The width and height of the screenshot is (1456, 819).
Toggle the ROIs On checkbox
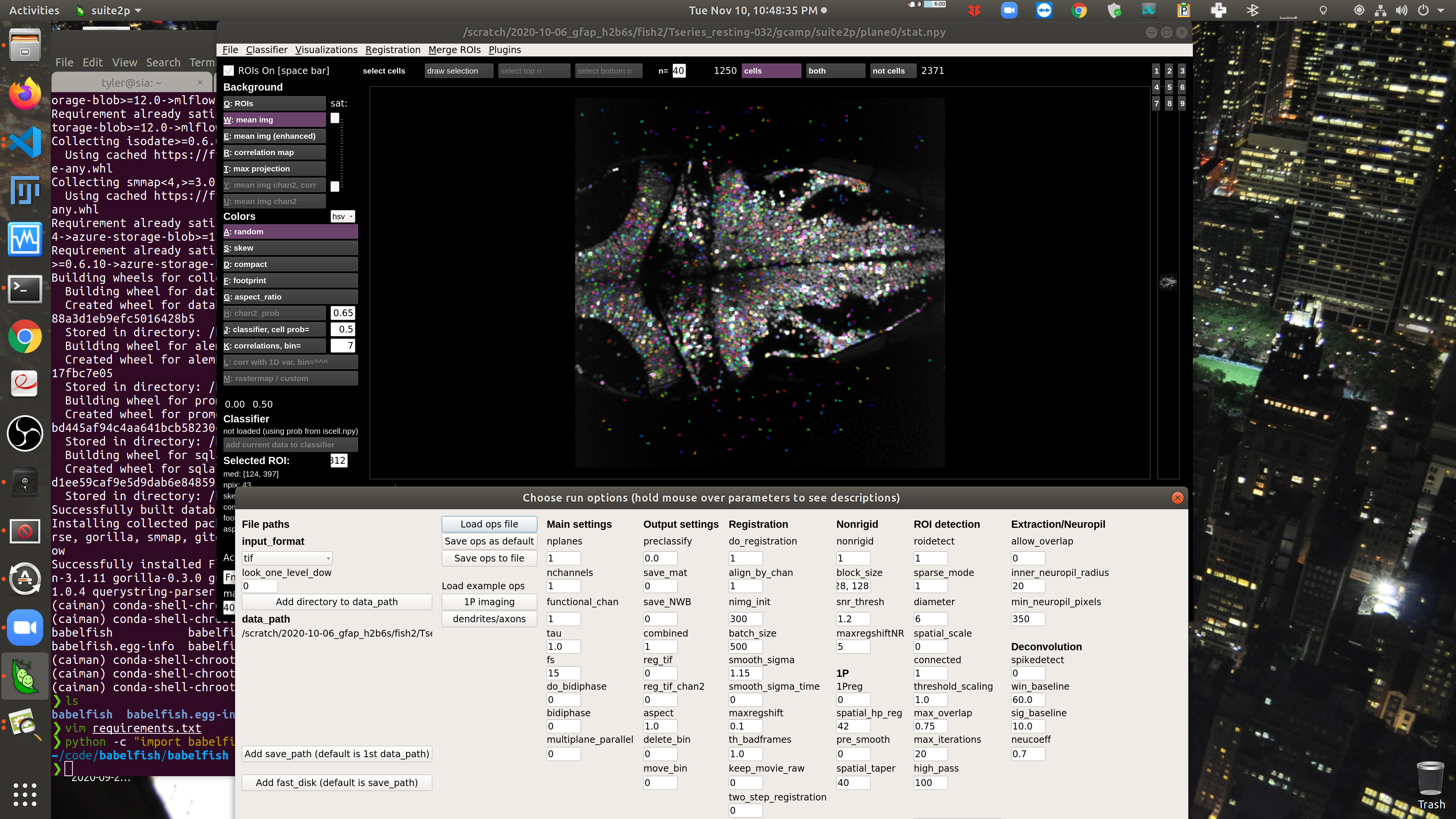tap(228, 70)
